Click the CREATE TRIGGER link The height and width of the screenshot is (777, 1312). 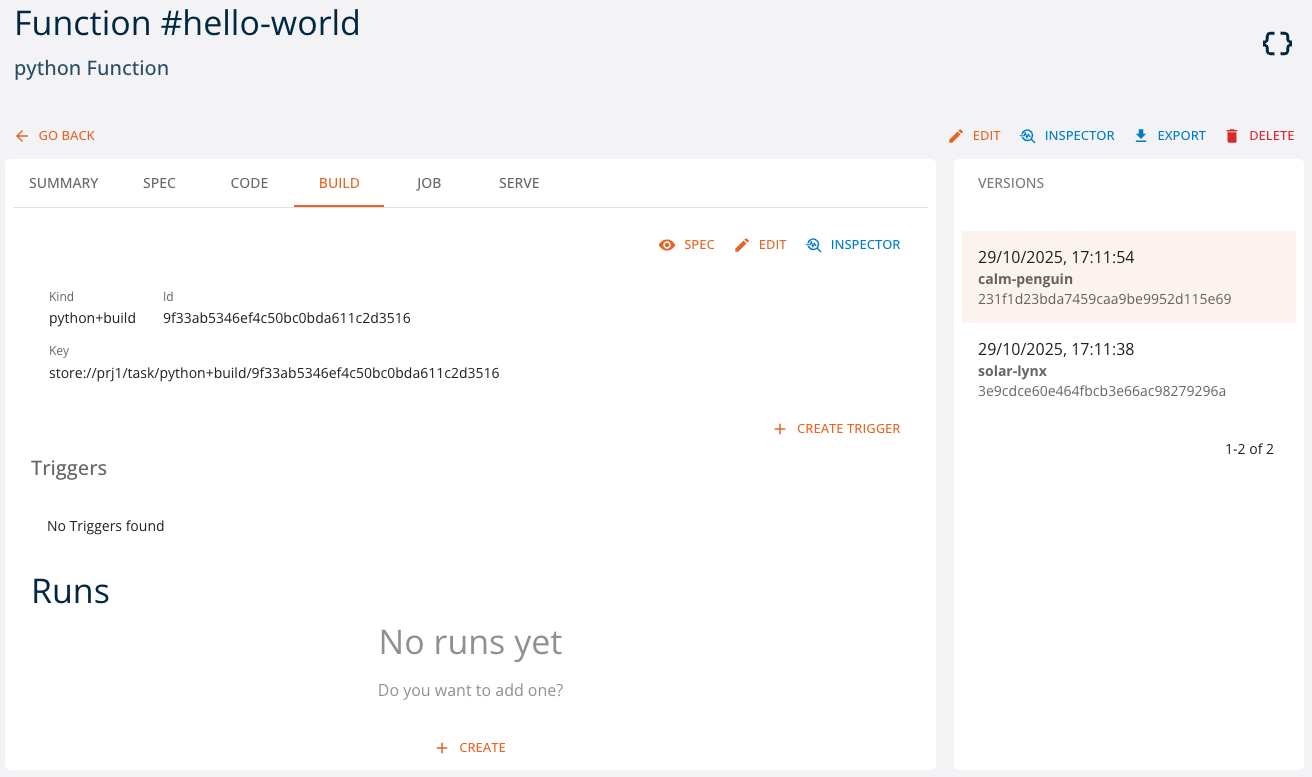tap(848, 428)
